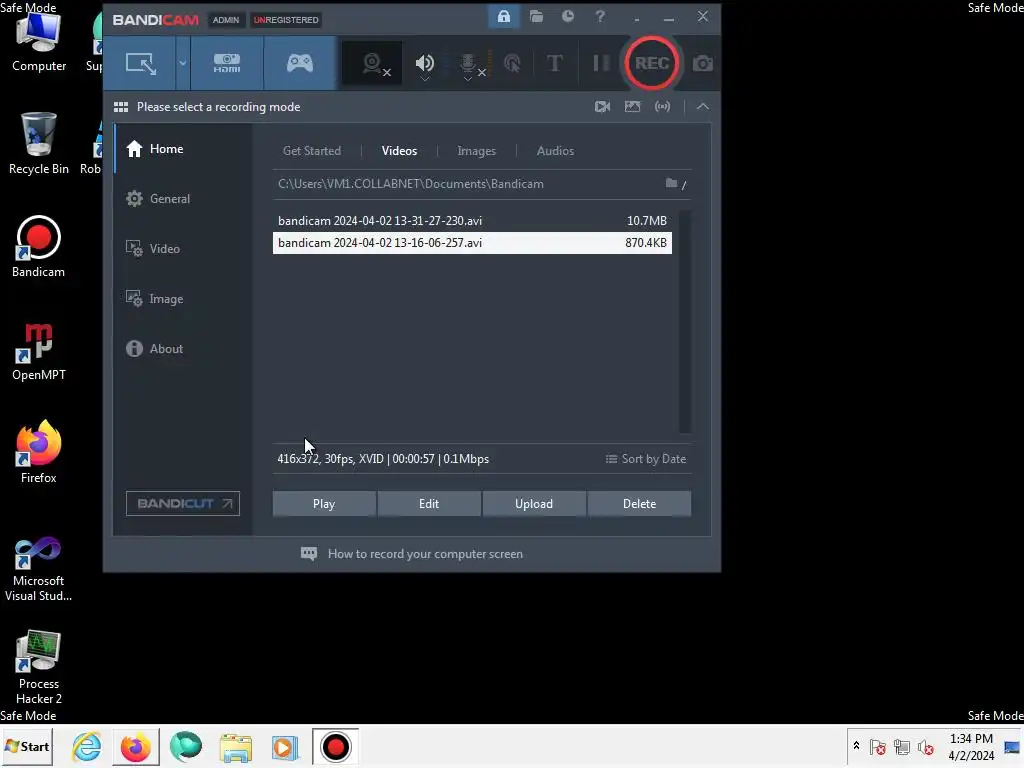This screenshot has height=768, width=1024.
Task: Toggle microphone recording icon
Action: pos(468,63)
